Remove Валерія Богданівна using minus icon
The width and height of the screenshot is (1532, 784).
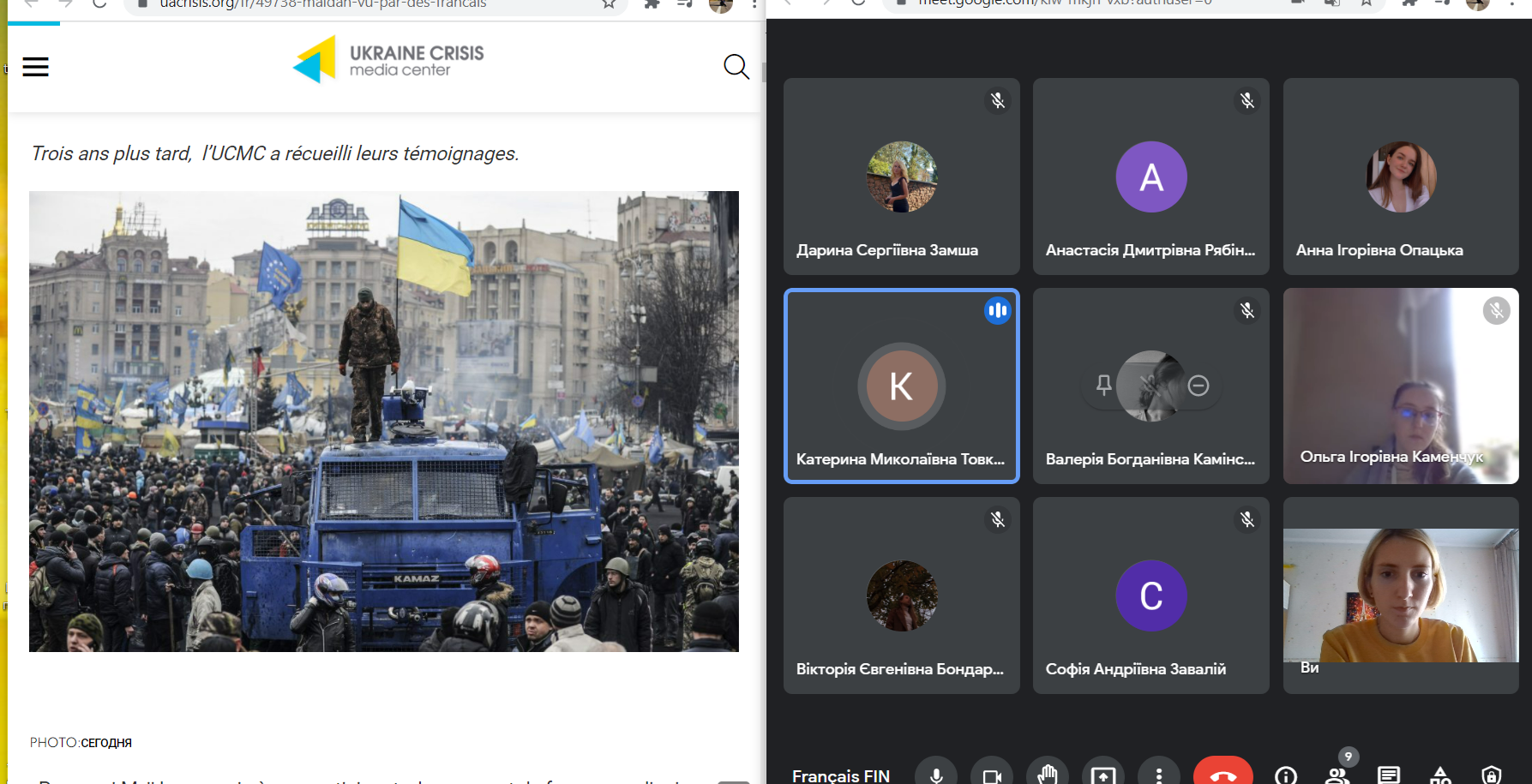point(1199,386)
